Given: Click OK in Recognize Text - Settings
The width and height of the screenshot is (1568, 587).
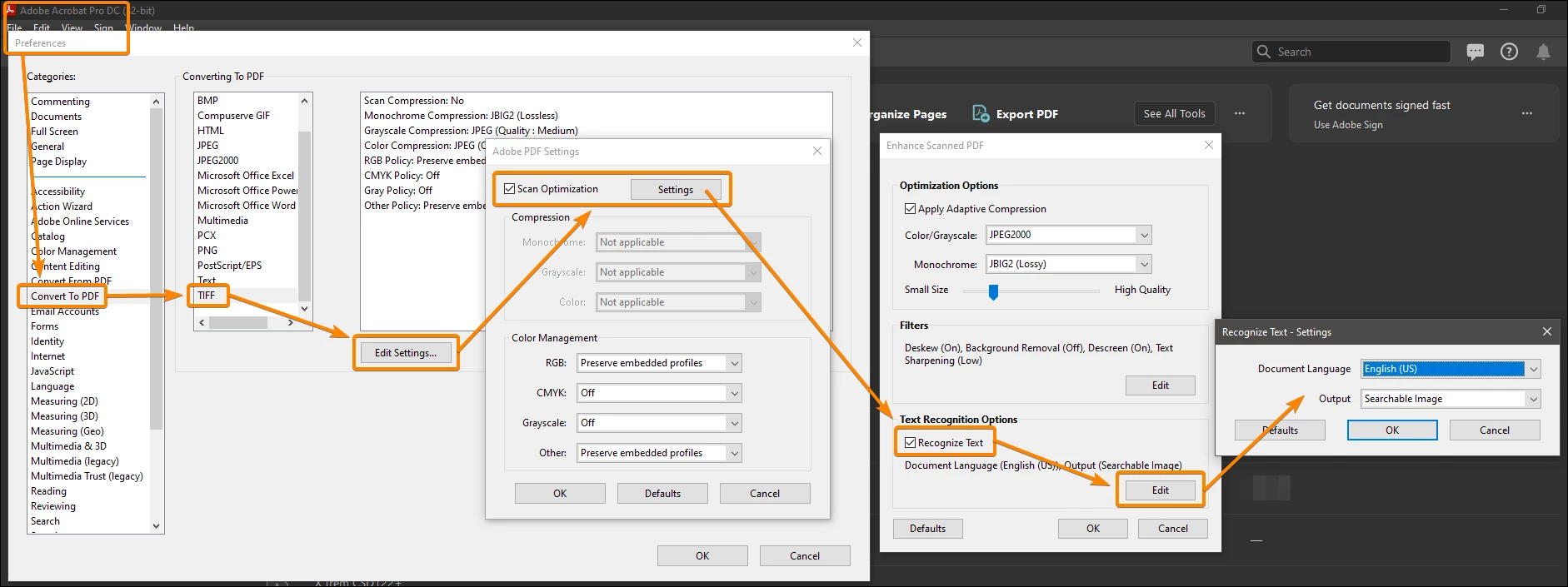Looking at the screenshot, I should 1392,430.
